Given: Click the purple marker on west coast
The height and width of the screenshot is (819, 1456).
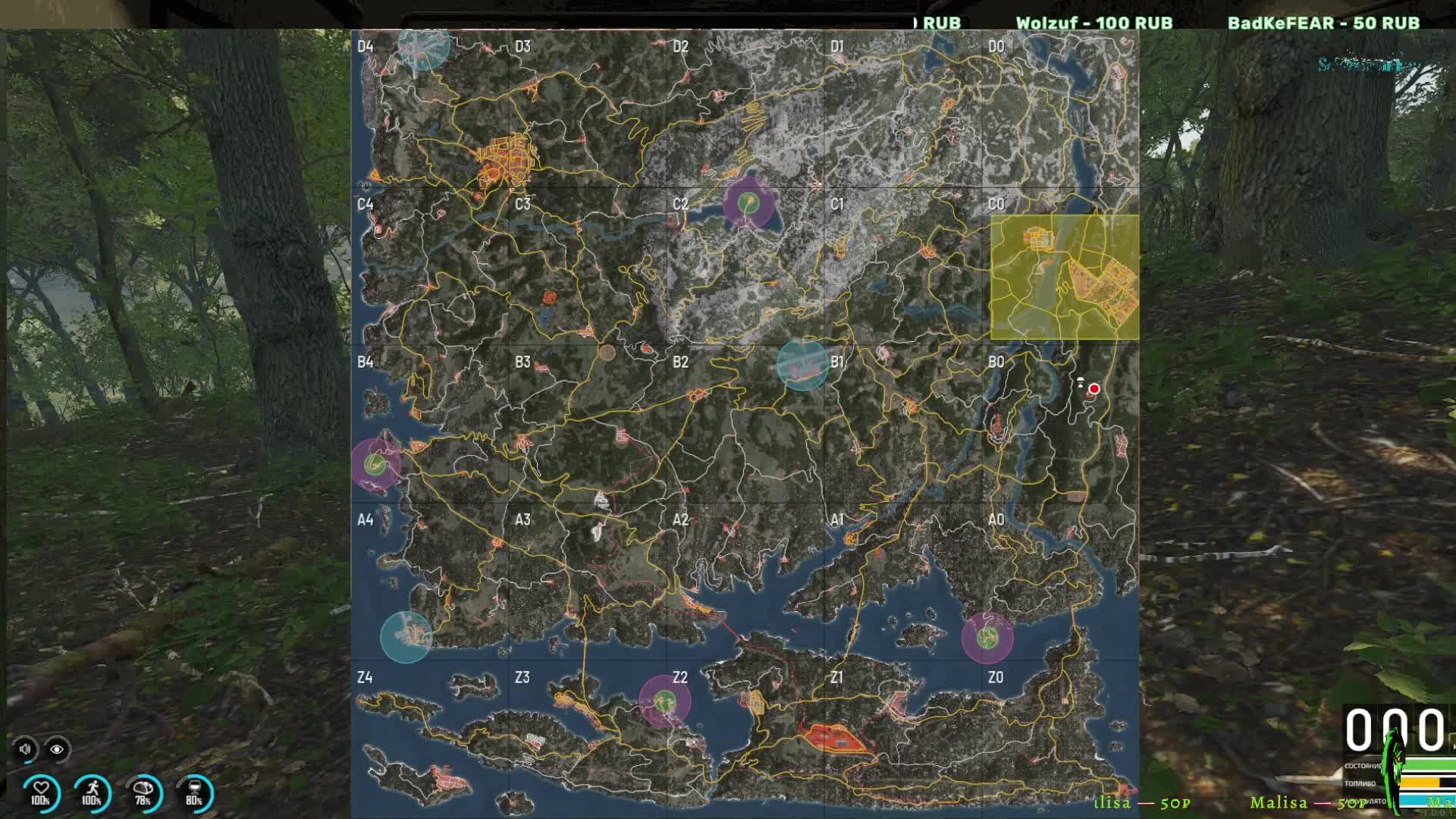Looking at the screenshot, I should click(x=375, y=463).
